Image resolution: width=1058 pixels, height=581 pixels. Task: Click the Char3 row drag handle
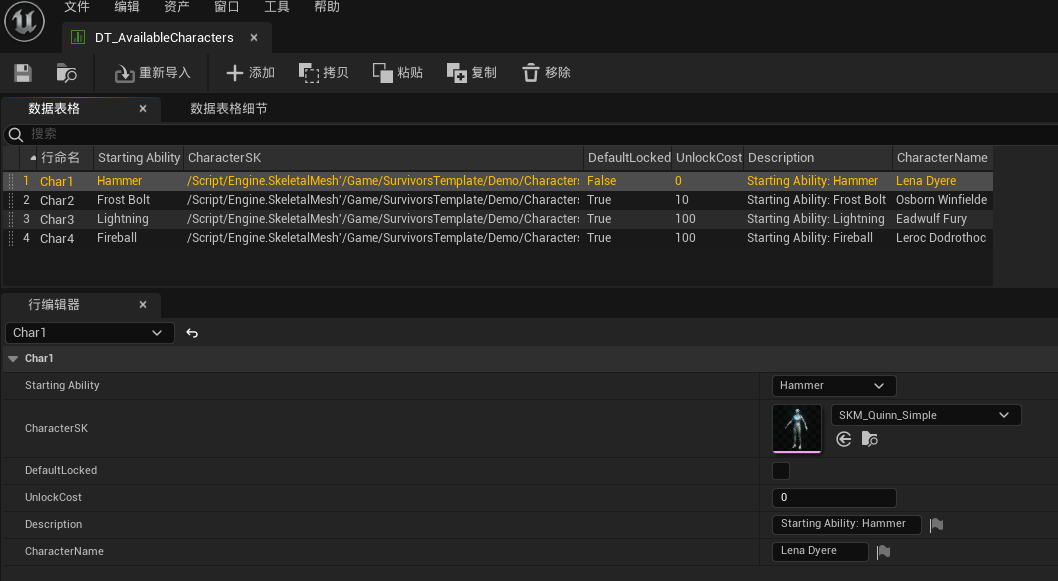point(11,219)
